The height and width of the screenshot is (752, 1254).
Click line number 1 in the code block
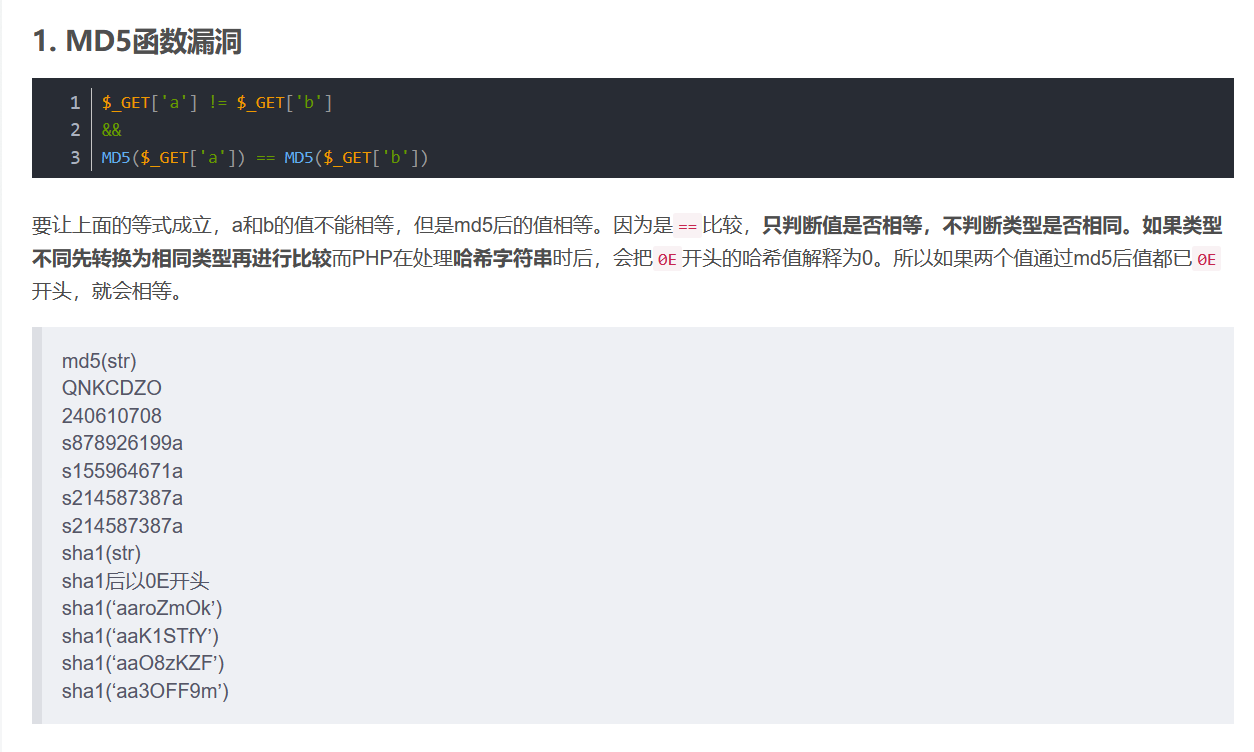pos(75,102)
